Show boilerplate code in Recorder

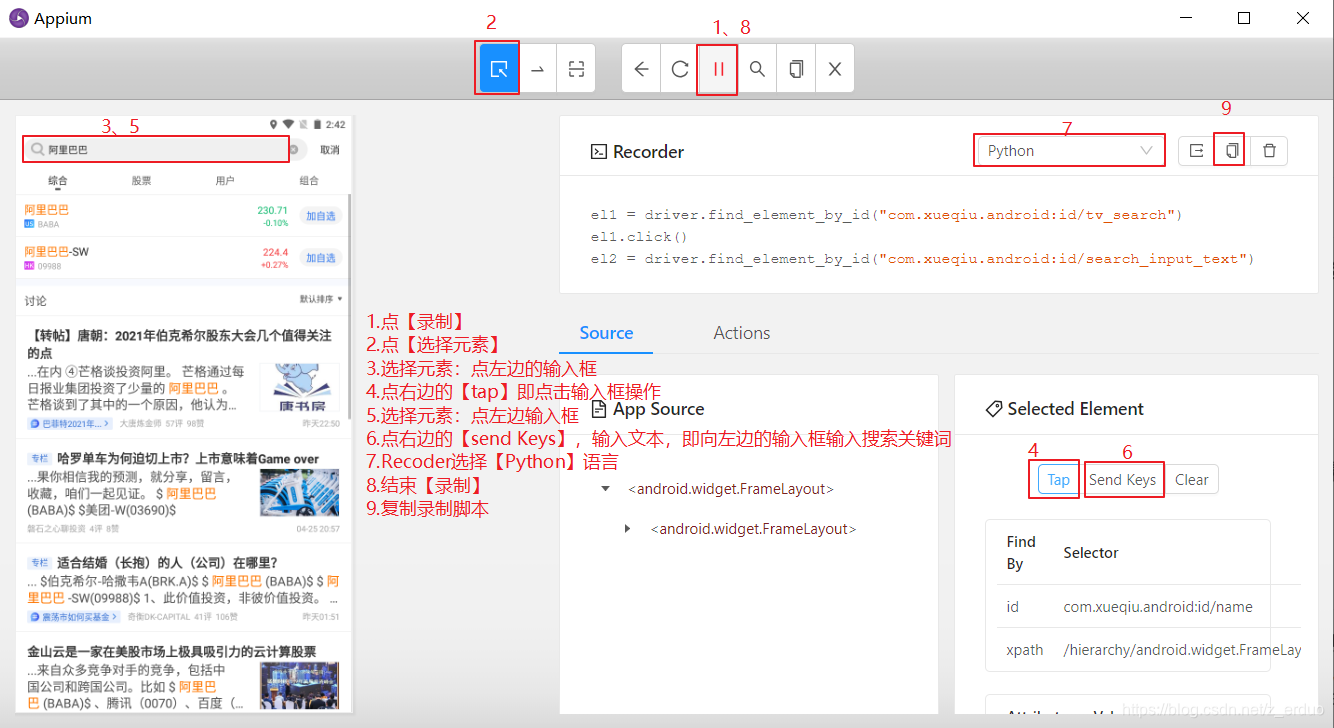tap(1196, 150)
